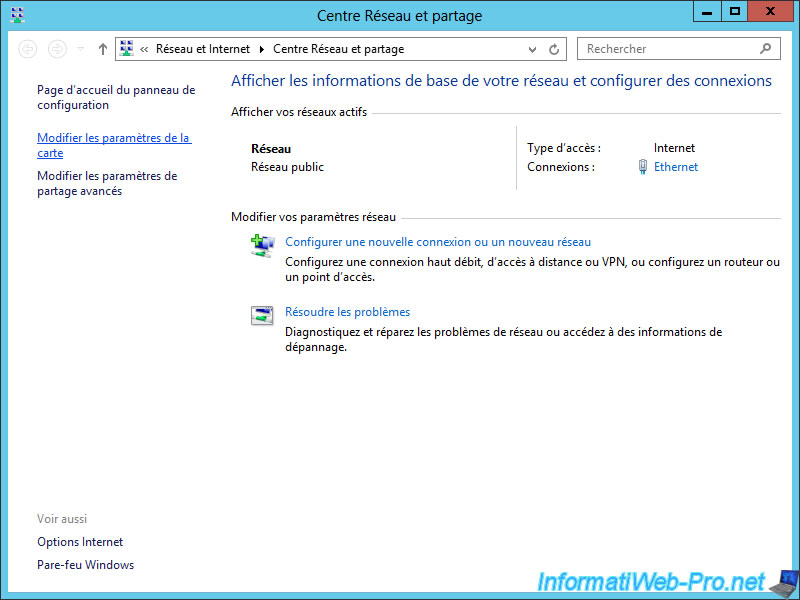Close the Centre Réseau et partage window
This screenshot has width=800, height=600.
point(770,12)
